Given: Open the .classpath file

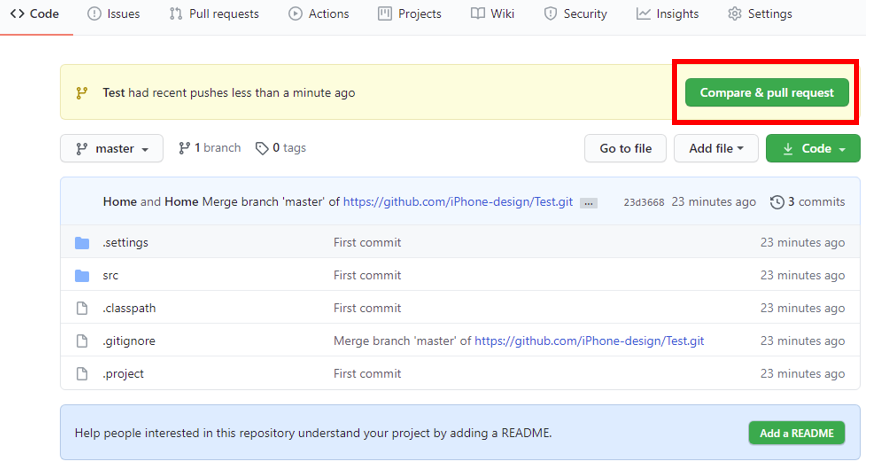Looking at the screenshot, I should pyautogui.click(x=129, y=308).
